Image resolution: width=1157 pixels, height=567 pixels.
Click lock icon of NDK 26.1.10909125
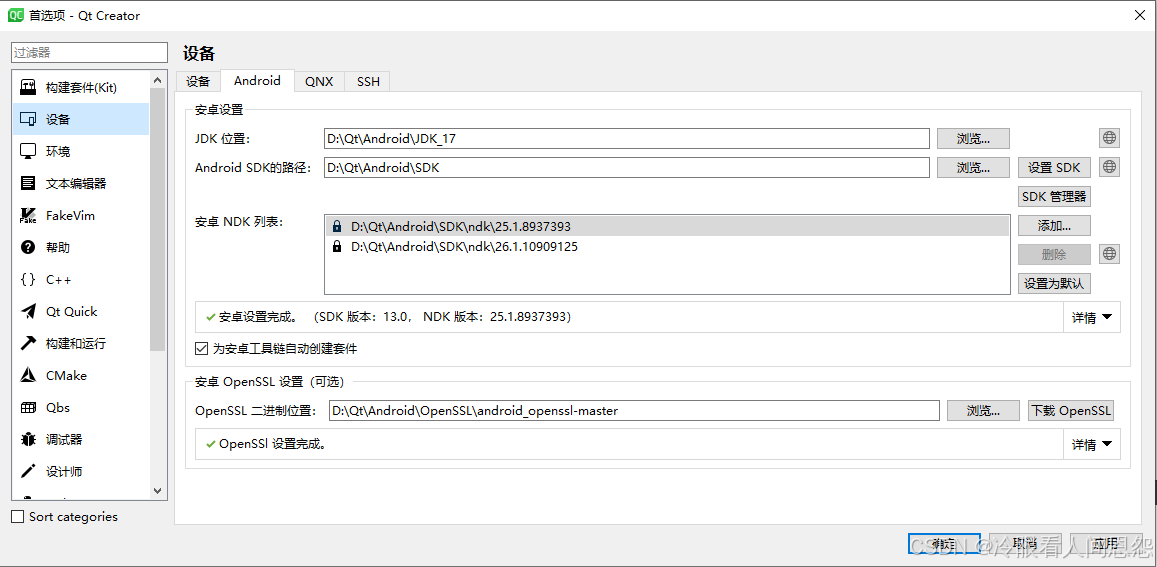336,247
